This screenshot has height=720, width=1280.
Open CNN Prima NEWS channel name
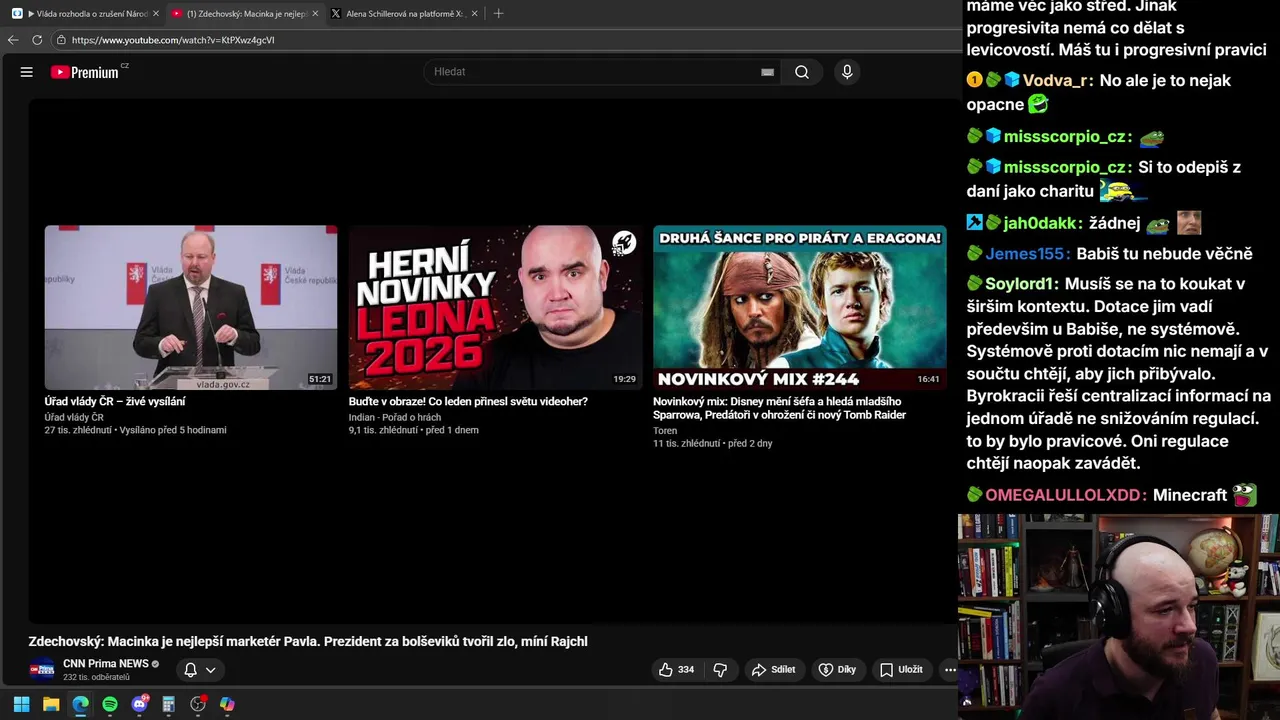106,663
